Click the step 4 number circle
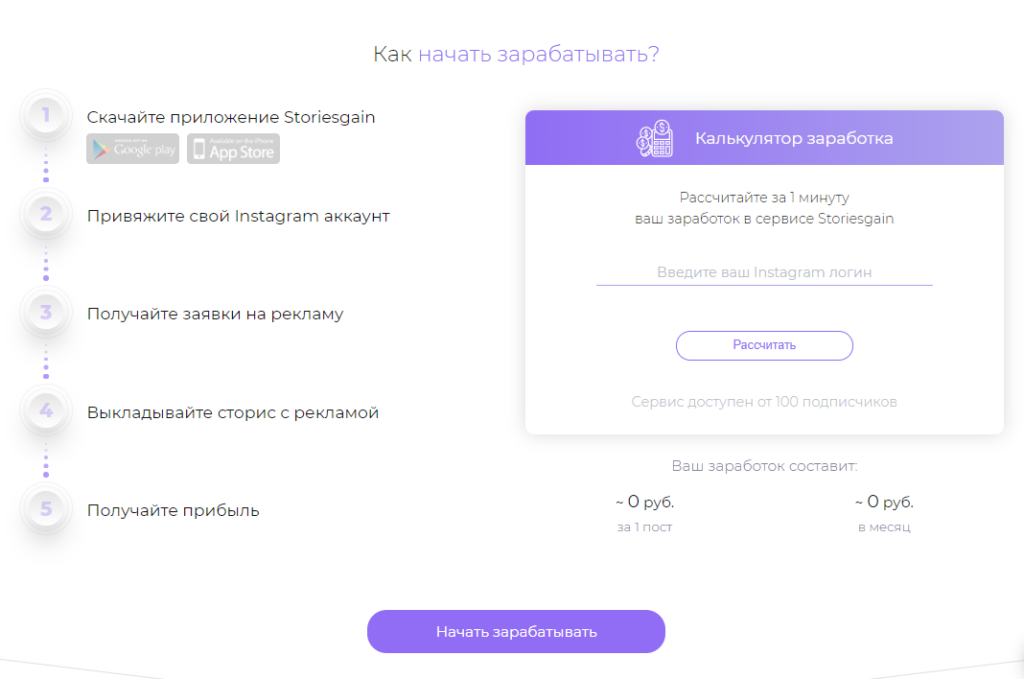 pyautogui.click(x=46, y=411)
